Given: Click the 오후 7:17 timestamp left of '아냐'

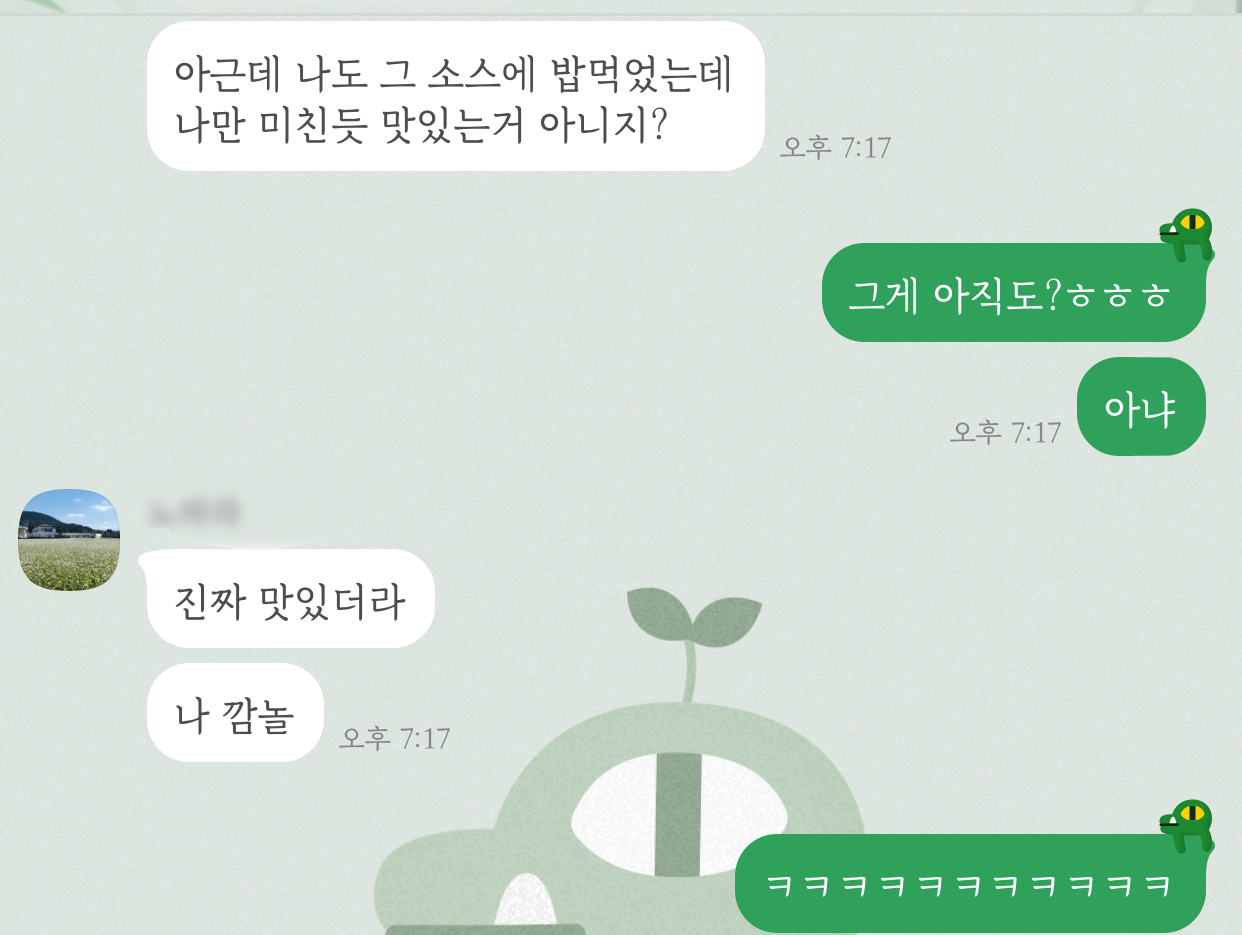Looking at the screenshot, I should tap(1005, 432).
